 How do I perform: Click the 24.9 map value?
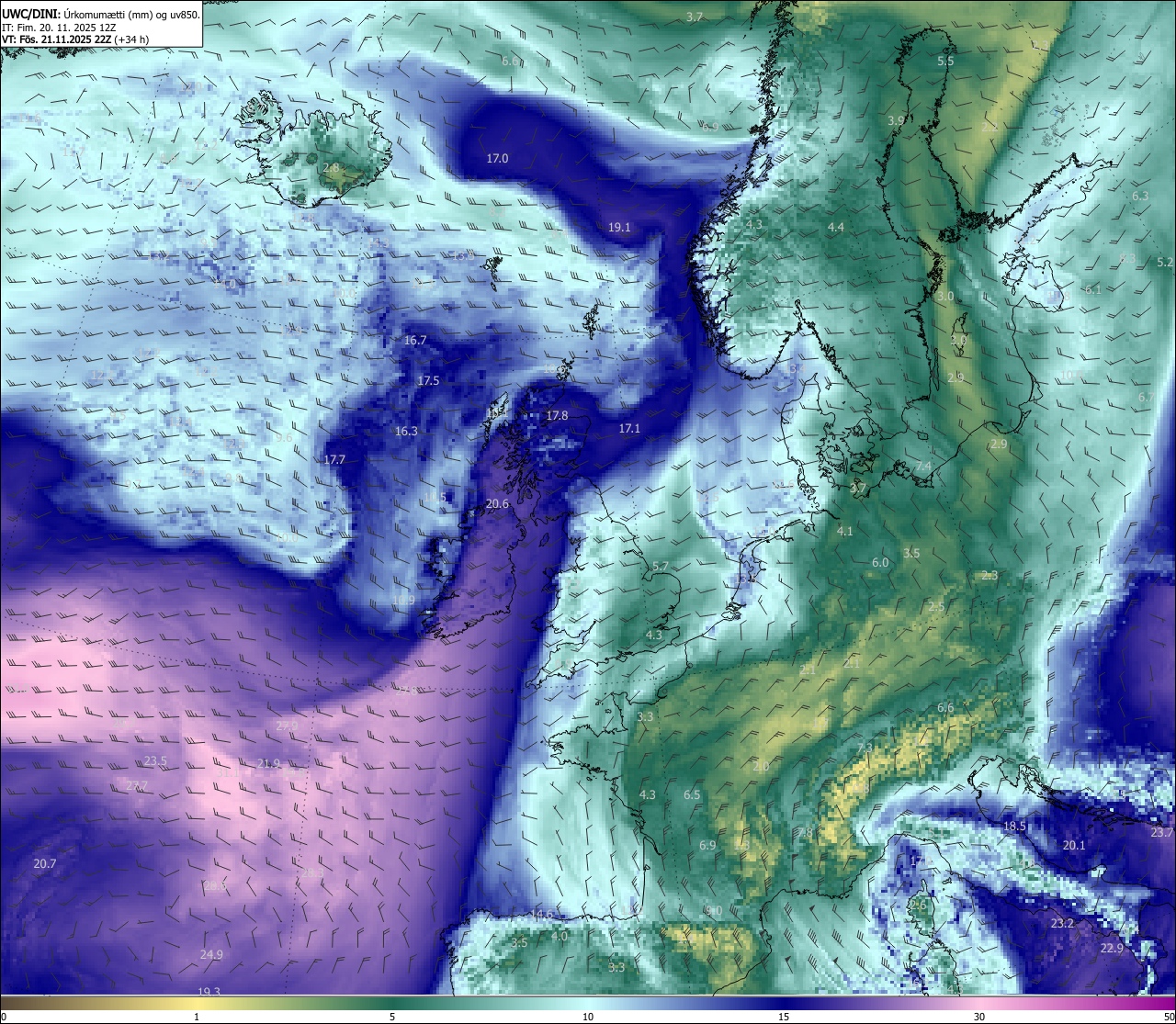pyautogui.click(x=211, y=955)
